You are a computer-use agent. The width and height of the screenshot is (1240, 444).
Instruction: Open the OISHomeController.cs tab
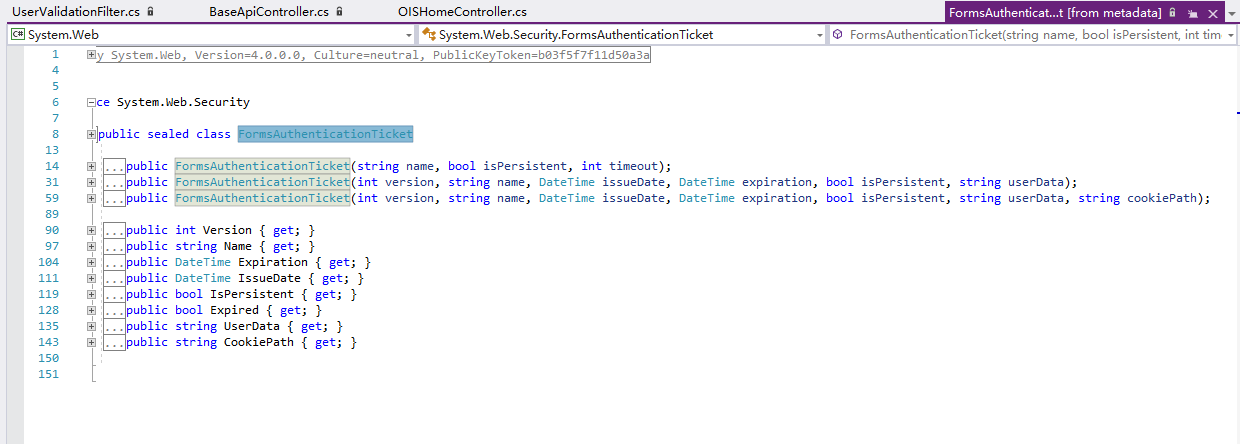coord(461,12)
